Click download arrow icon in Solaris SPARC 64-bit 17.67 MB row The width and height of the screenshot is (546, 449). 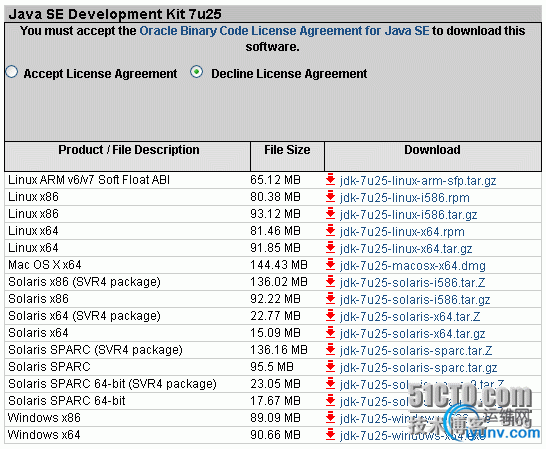click(330, 401)
